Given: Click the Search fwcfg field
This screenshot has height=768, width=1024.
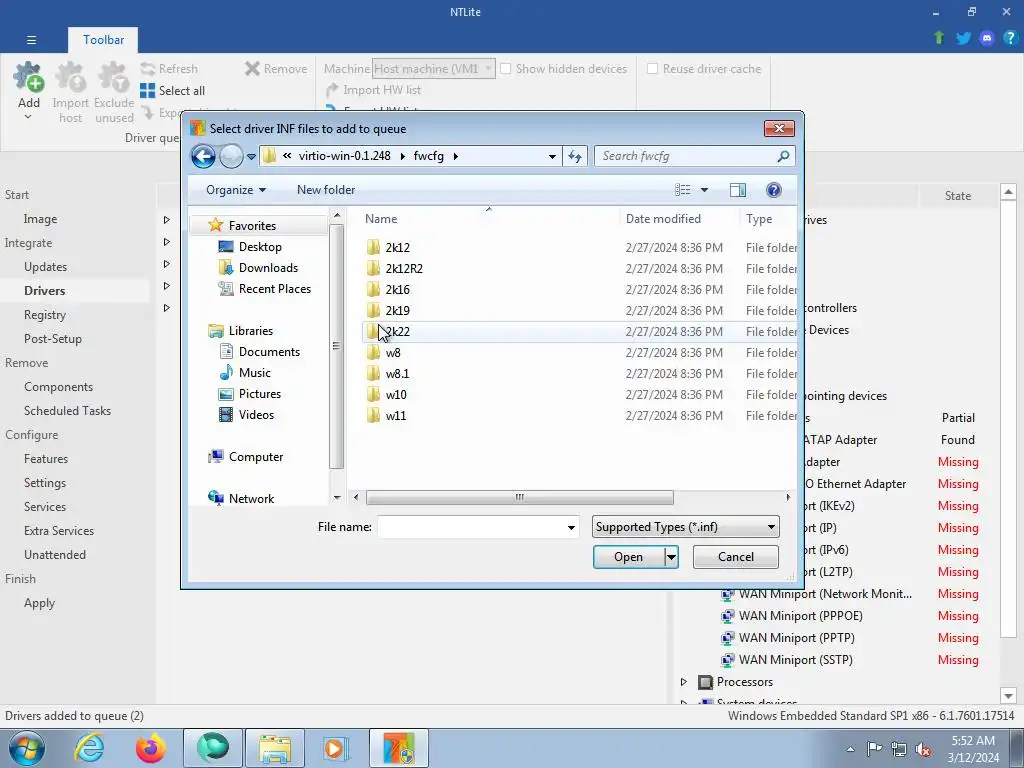Looking at the screenshot, I should (686, 156).
